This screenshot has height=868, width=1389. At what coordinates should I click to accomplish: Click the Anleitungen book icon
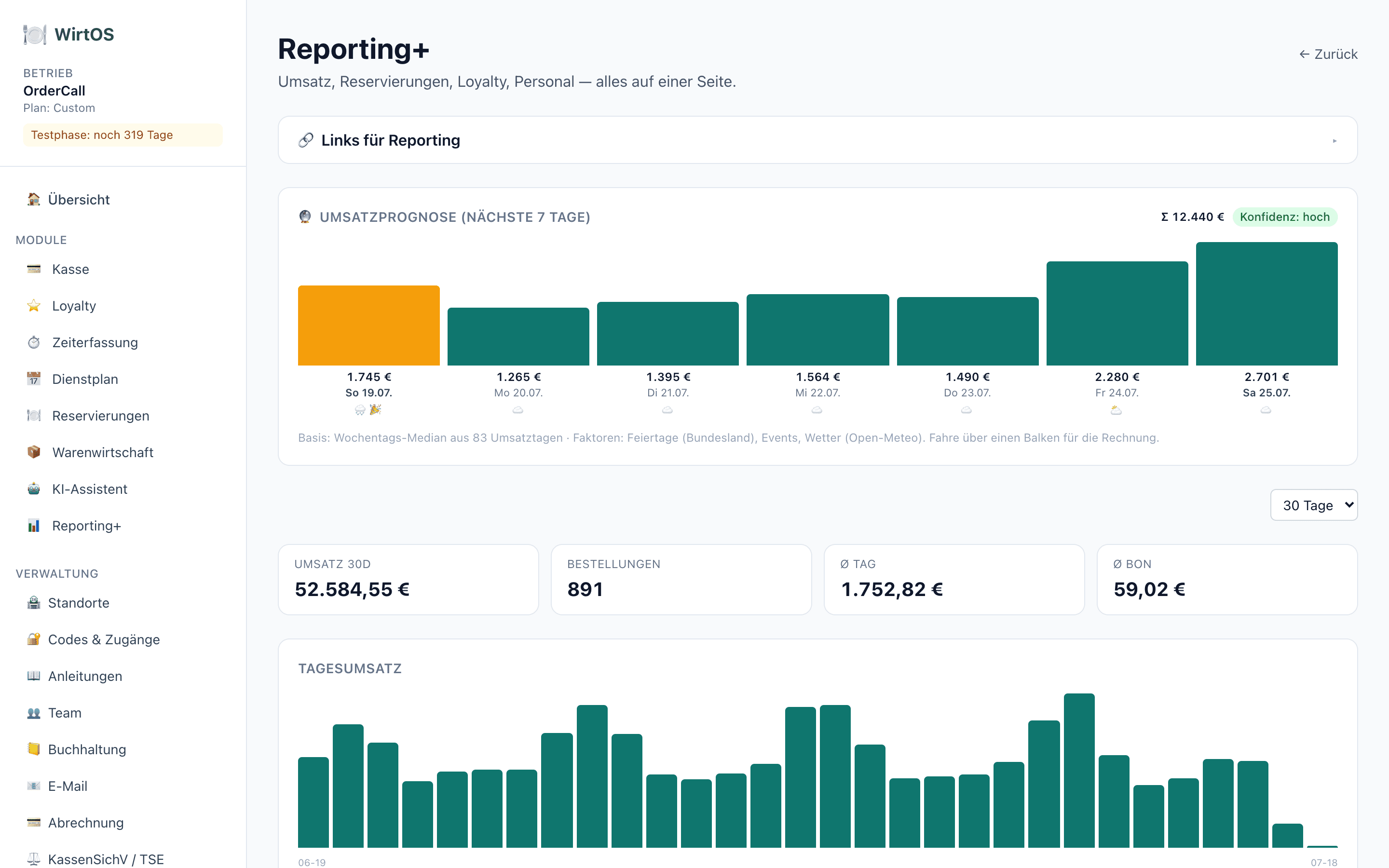[x=34, y=676]
